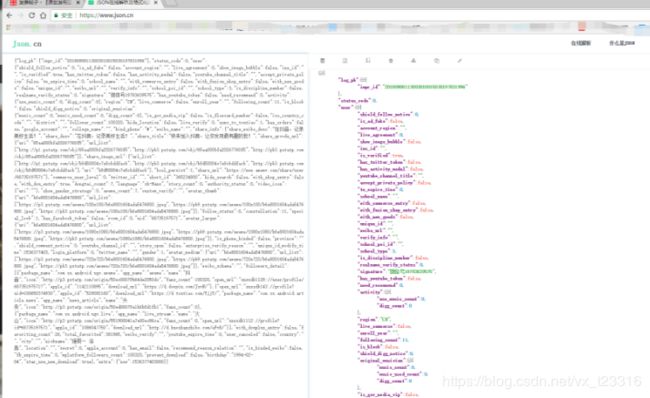The height and width of the screenshot is (398, 650).
Task: Collapse the "user" node
Action: (x=358, y=107)
